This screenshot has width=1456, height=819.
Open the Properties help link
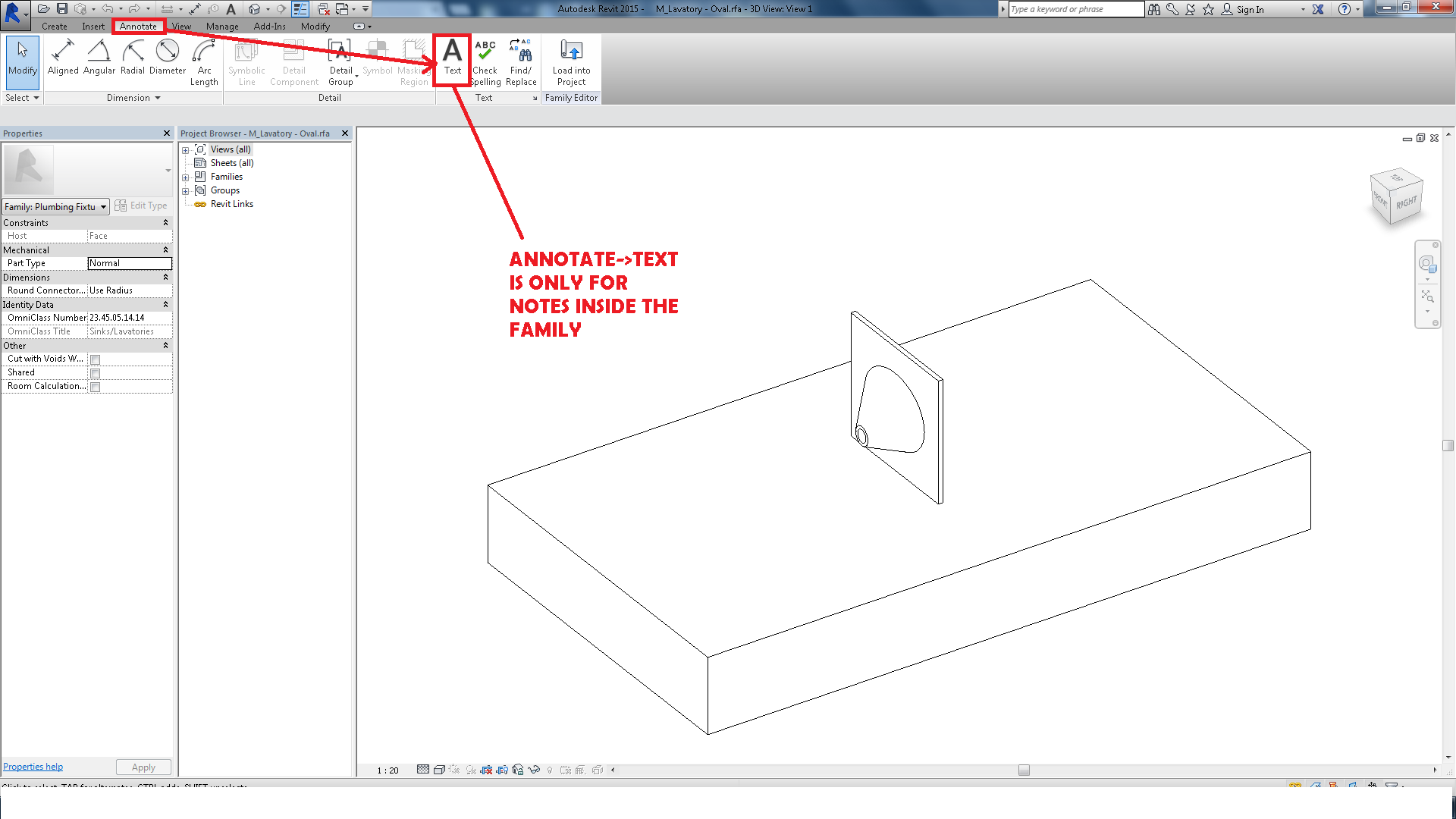coord(33,766)
